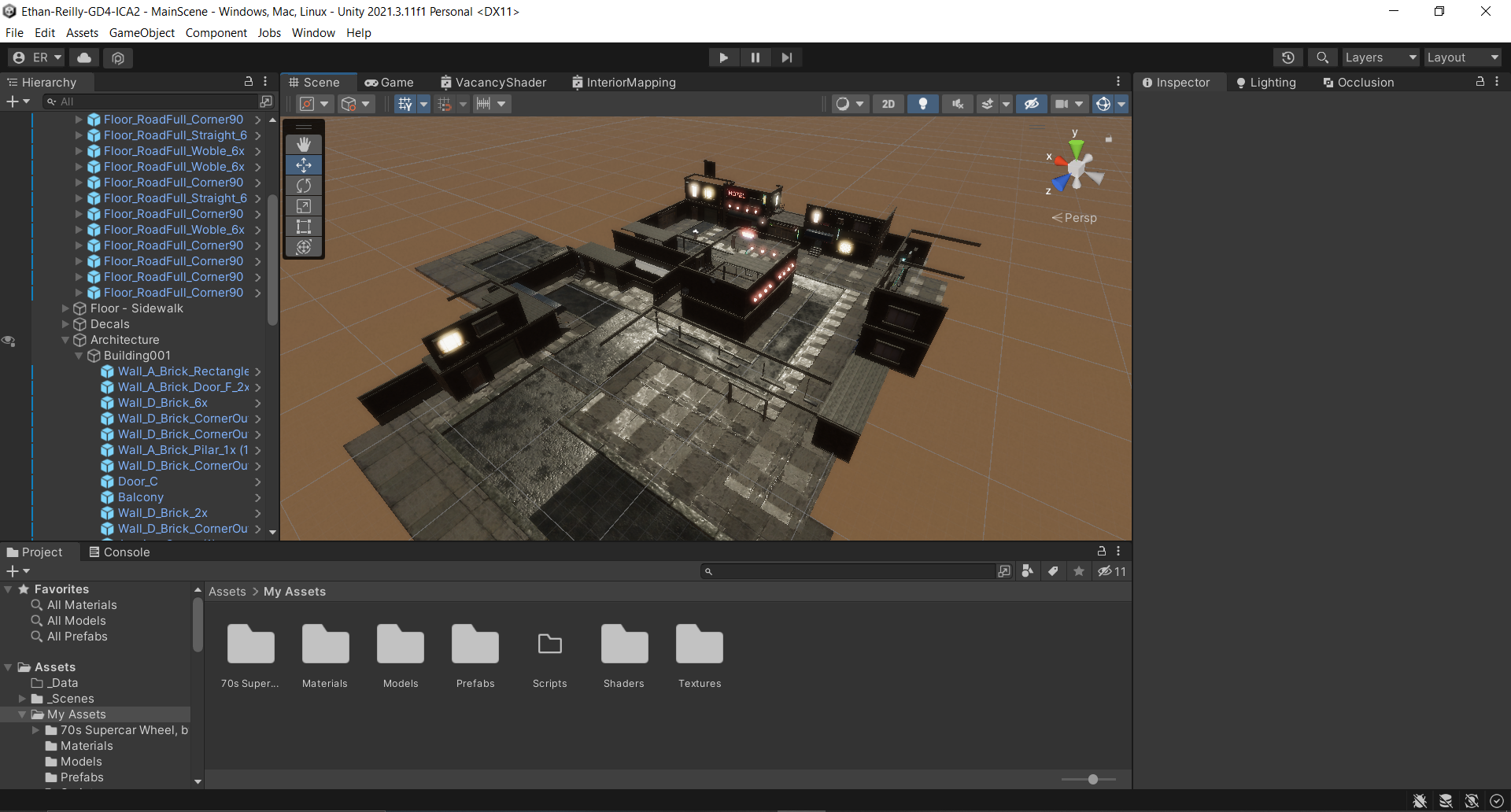1511x812 pixels.
Task: Select the Rotate tool
Action: pyautogui.click(x=304, y=186)
